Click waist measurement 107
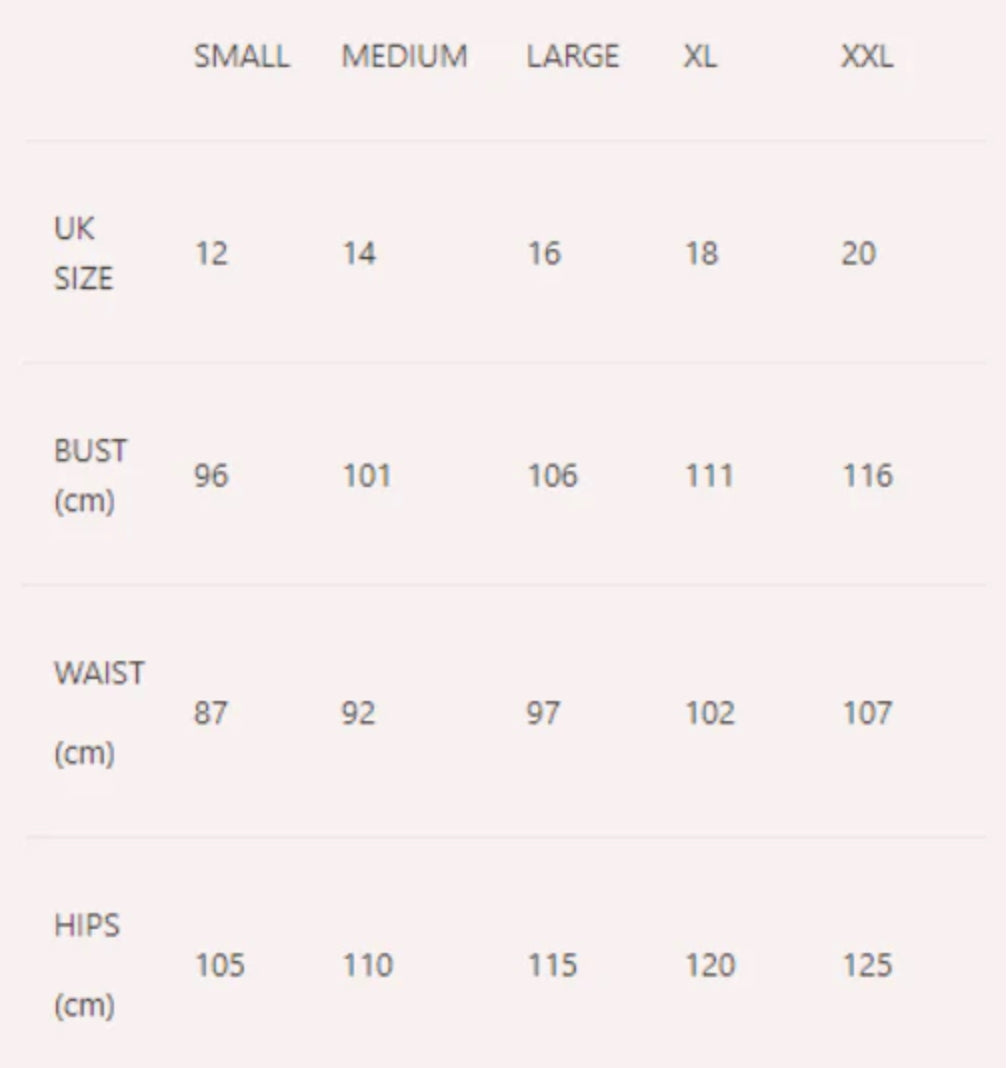Screen dimensions: 1007x1068 pyautogui.click(x=867, y=713)
